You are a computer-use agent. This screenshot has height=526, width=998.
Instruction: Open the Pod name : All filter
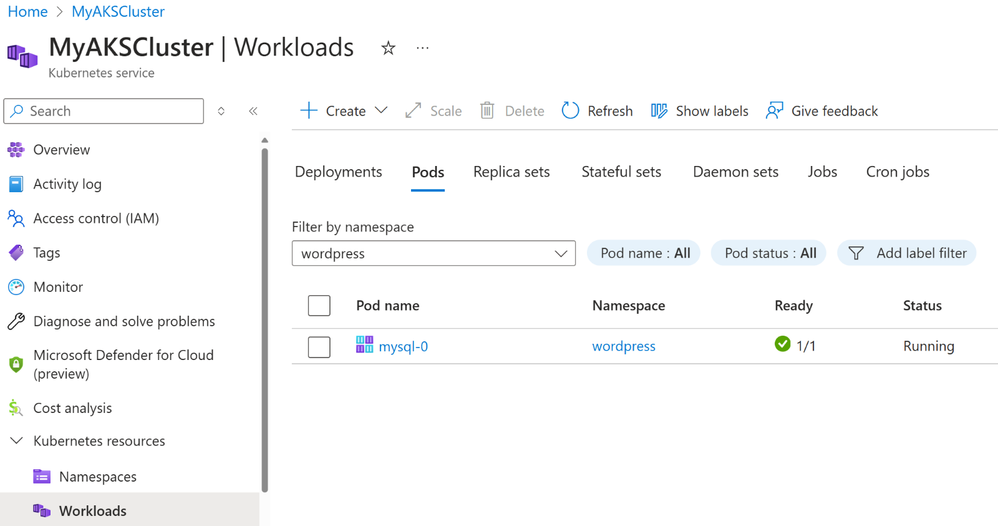643,253
